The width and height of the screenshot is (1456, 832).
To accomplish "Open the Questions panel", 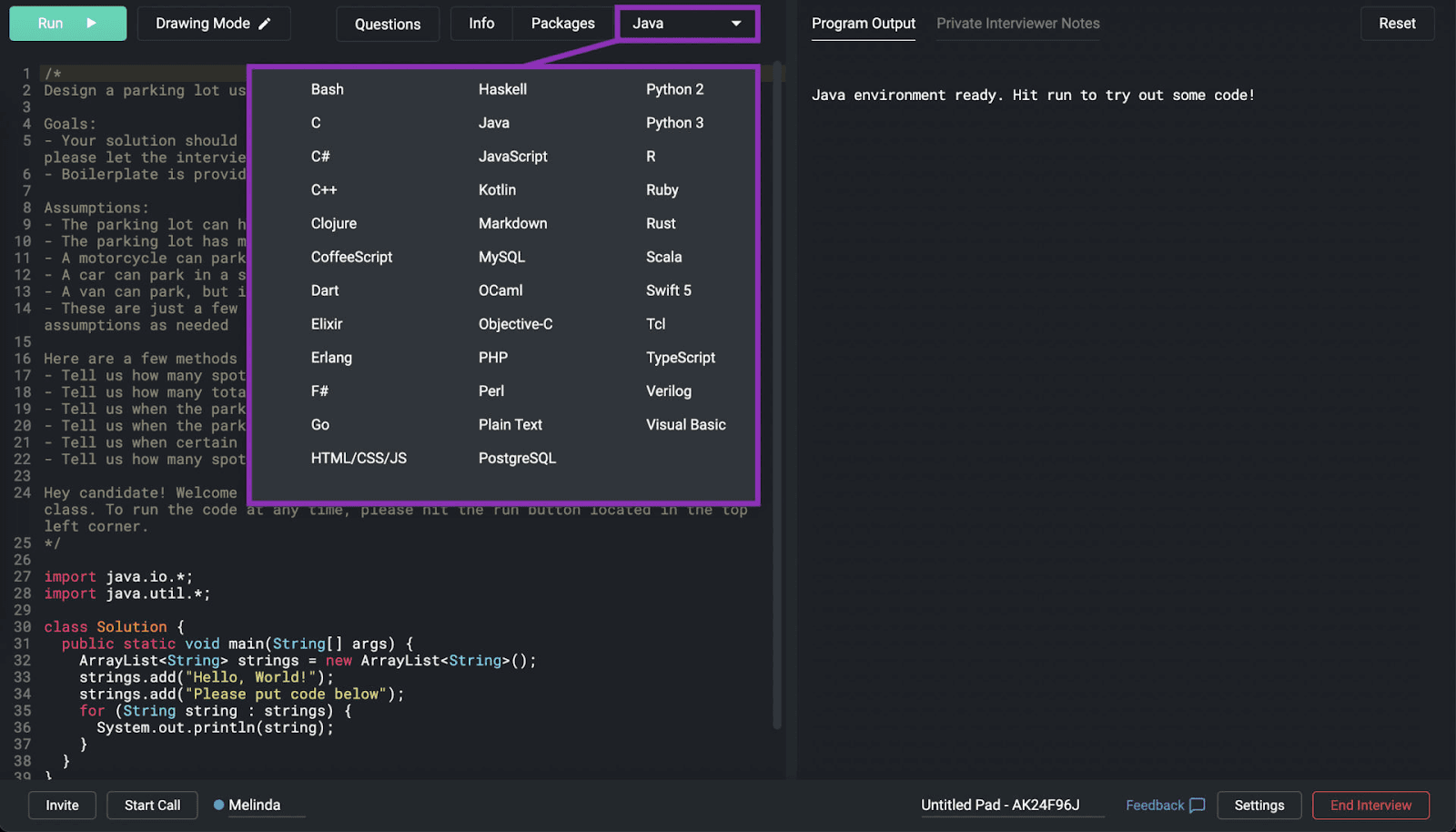I will pyautogui.click(x=388, y=24).
